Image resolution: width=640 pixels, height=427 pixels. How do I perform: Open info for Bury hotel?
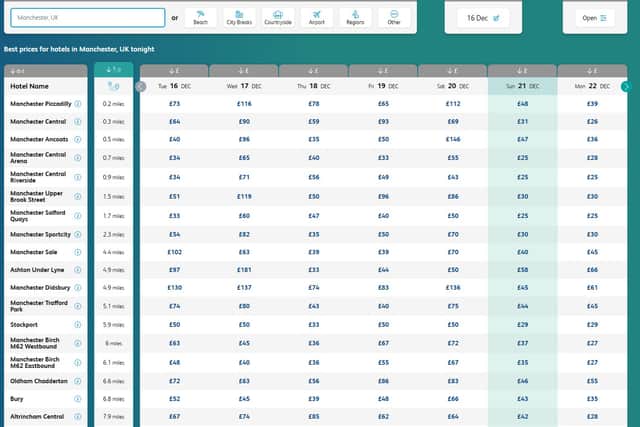click(x=78, y=399)
